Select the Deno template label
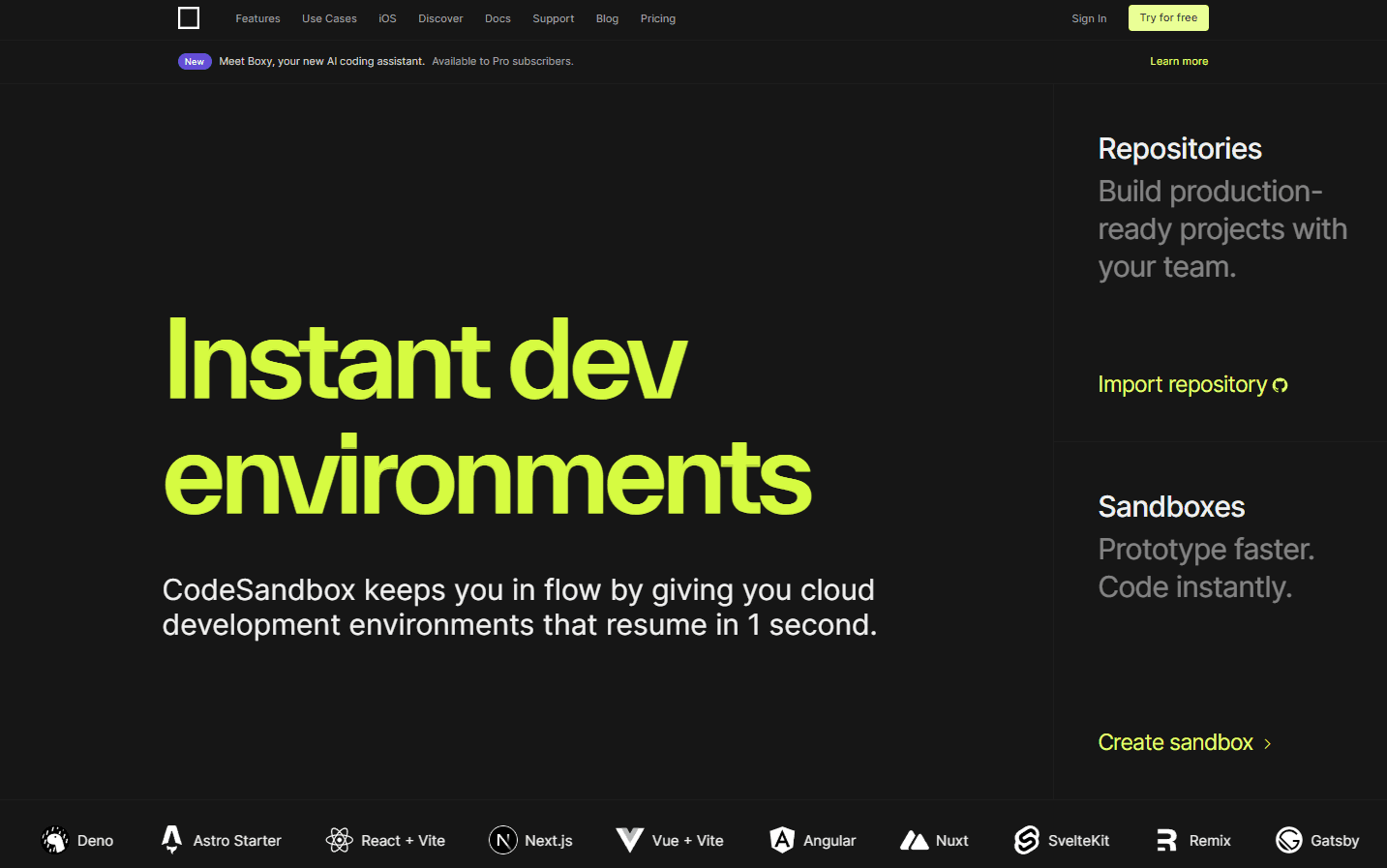 pos(95,841)
